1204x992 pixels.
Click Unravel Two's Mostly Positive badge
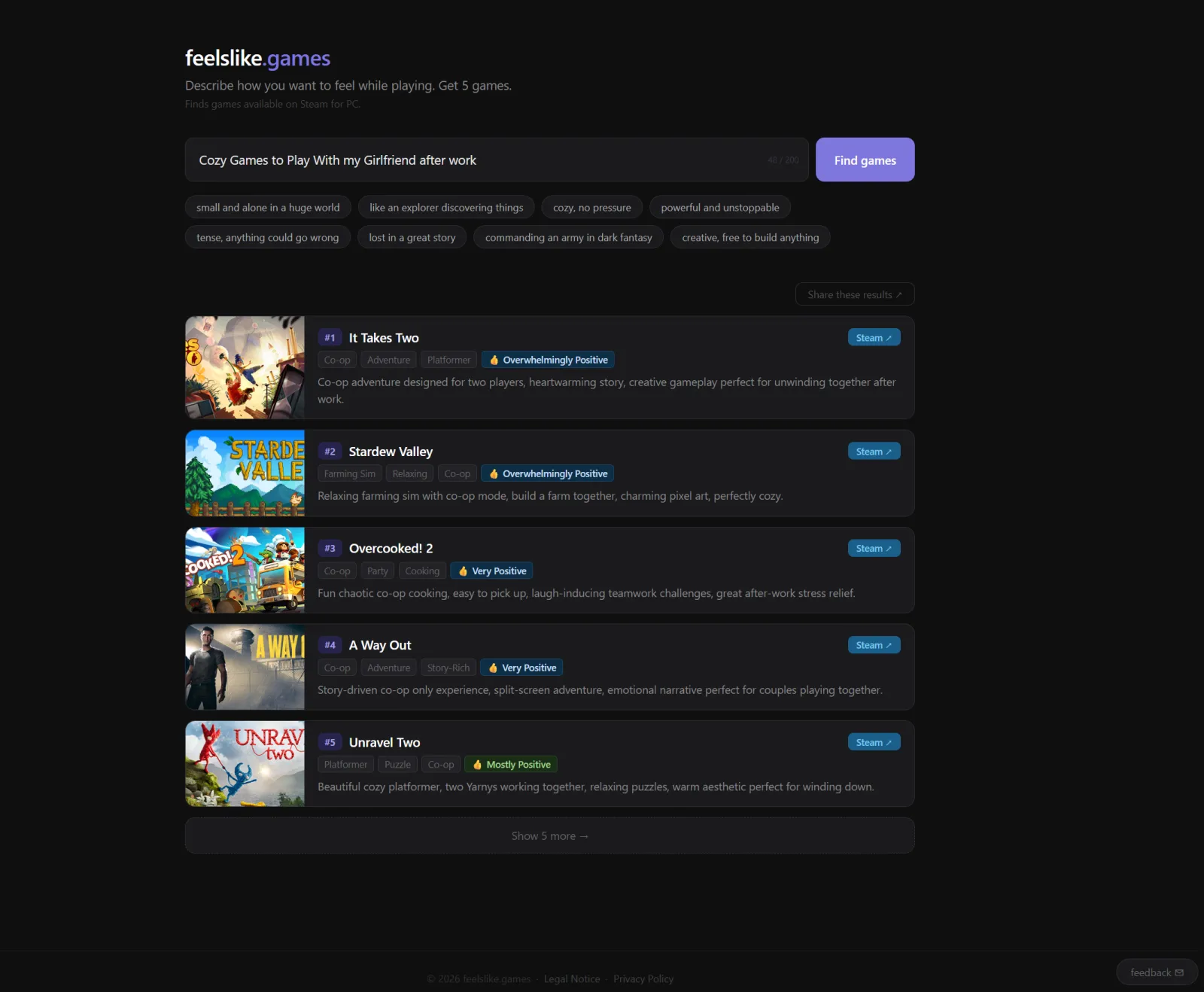(x=511, y=764)
